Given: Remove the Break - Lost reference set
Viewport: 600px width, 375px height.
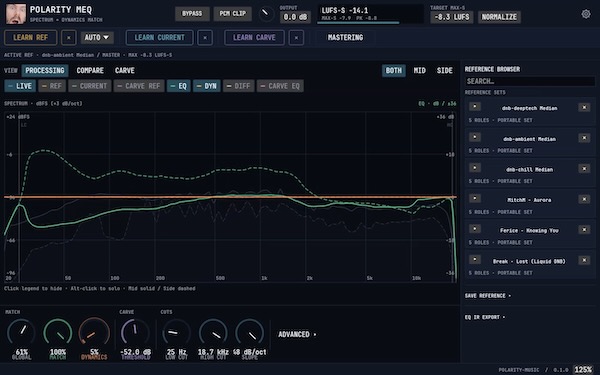Looking at the screenshot, I should pos(584,260).
